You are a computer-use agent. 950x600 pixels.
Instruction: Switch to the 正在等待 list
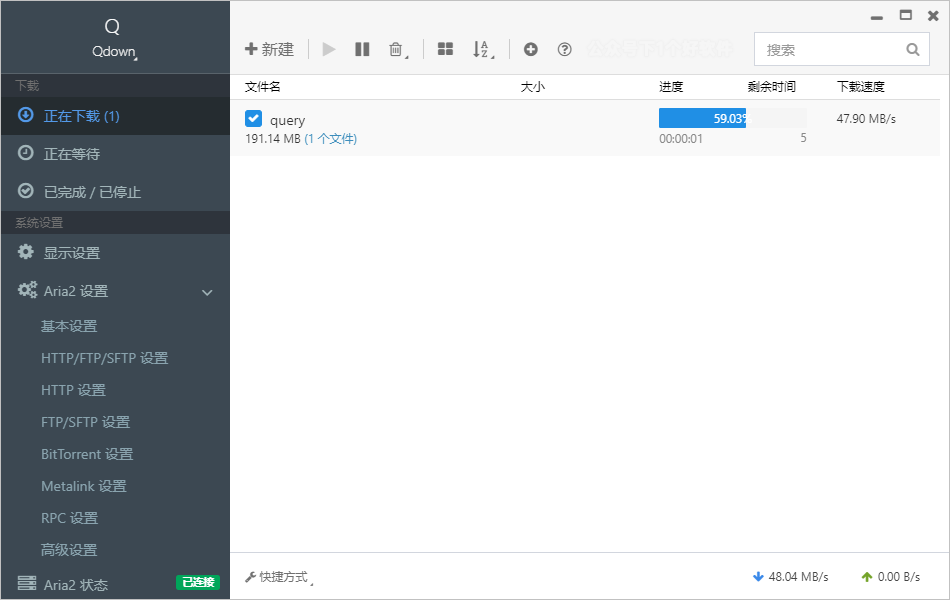click(71, 154)
